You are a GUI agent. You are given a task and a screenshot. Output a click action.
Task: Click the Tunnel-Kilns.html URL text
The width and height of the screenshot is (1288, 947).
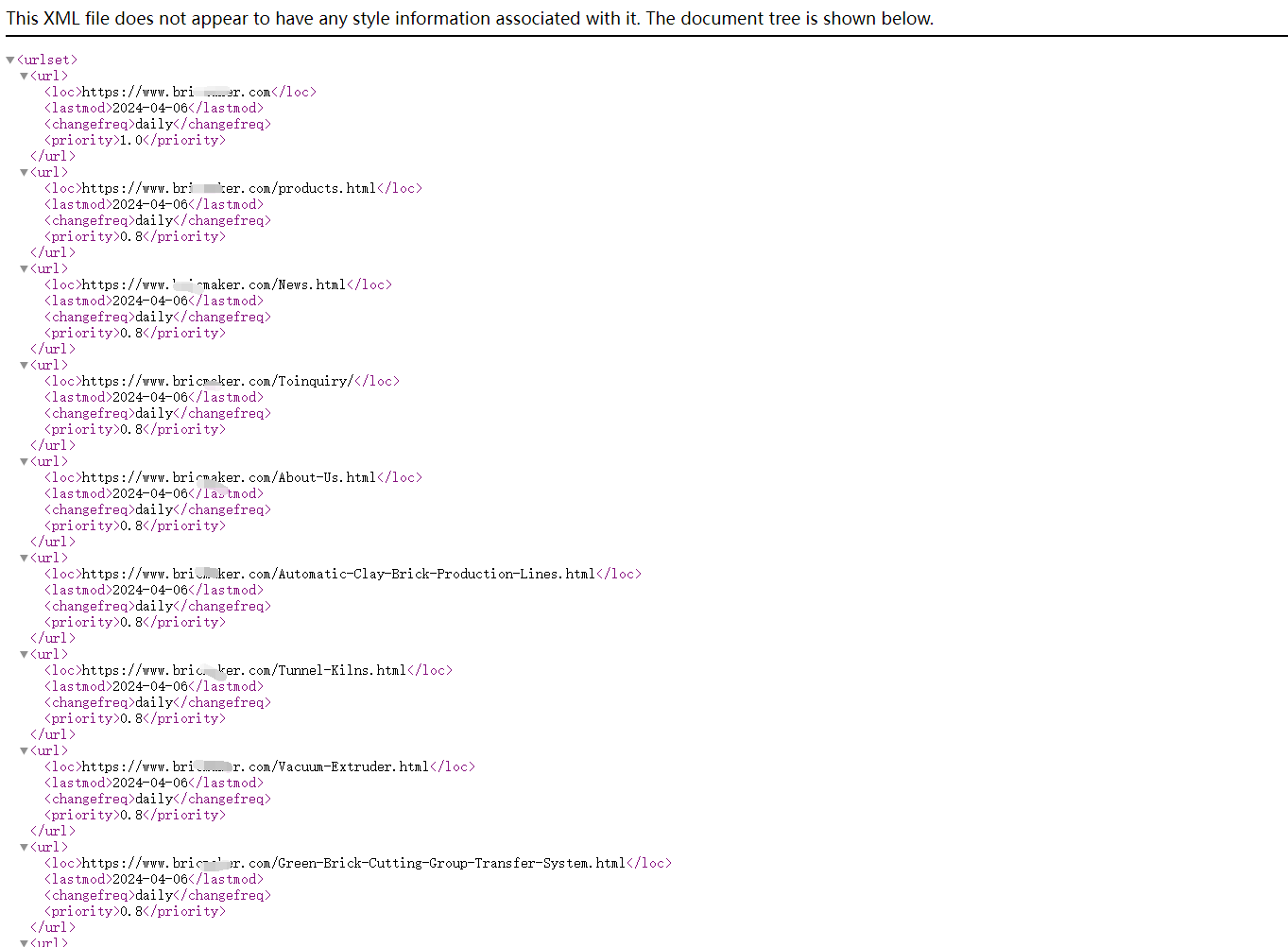click(244, 671)
